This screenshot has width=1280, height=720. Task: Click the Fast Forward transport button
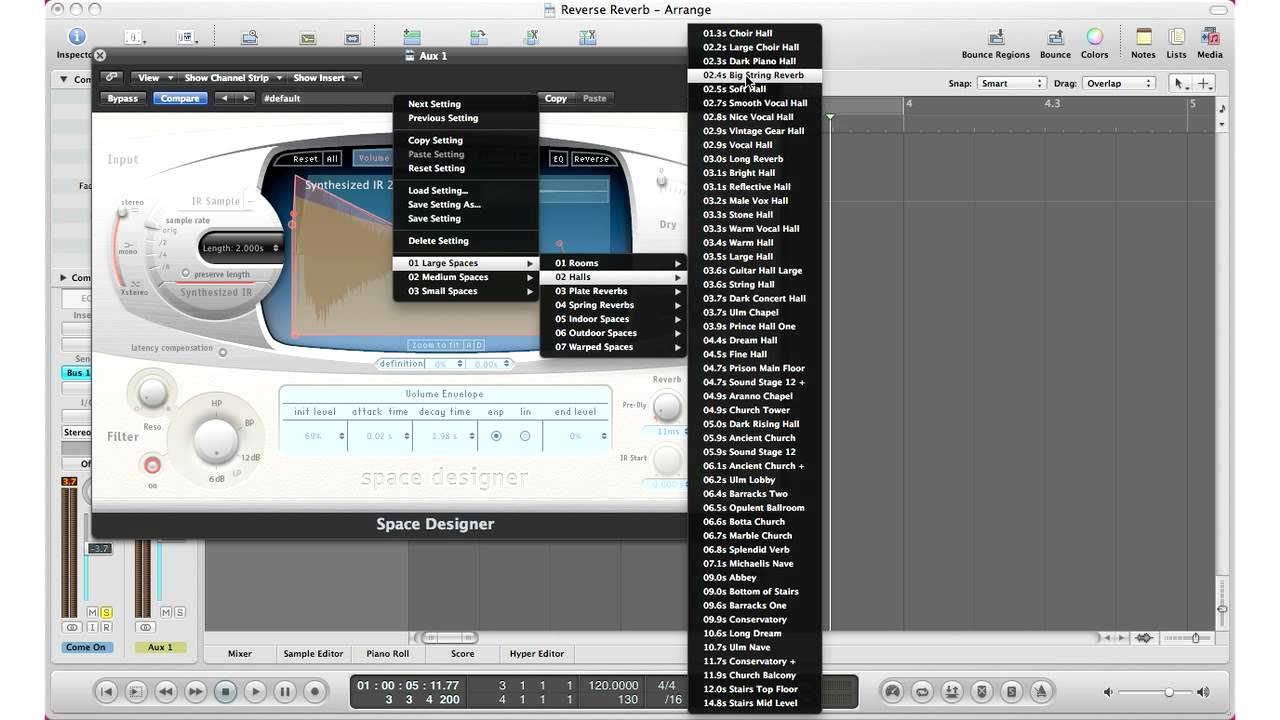[x=196, y=691]
